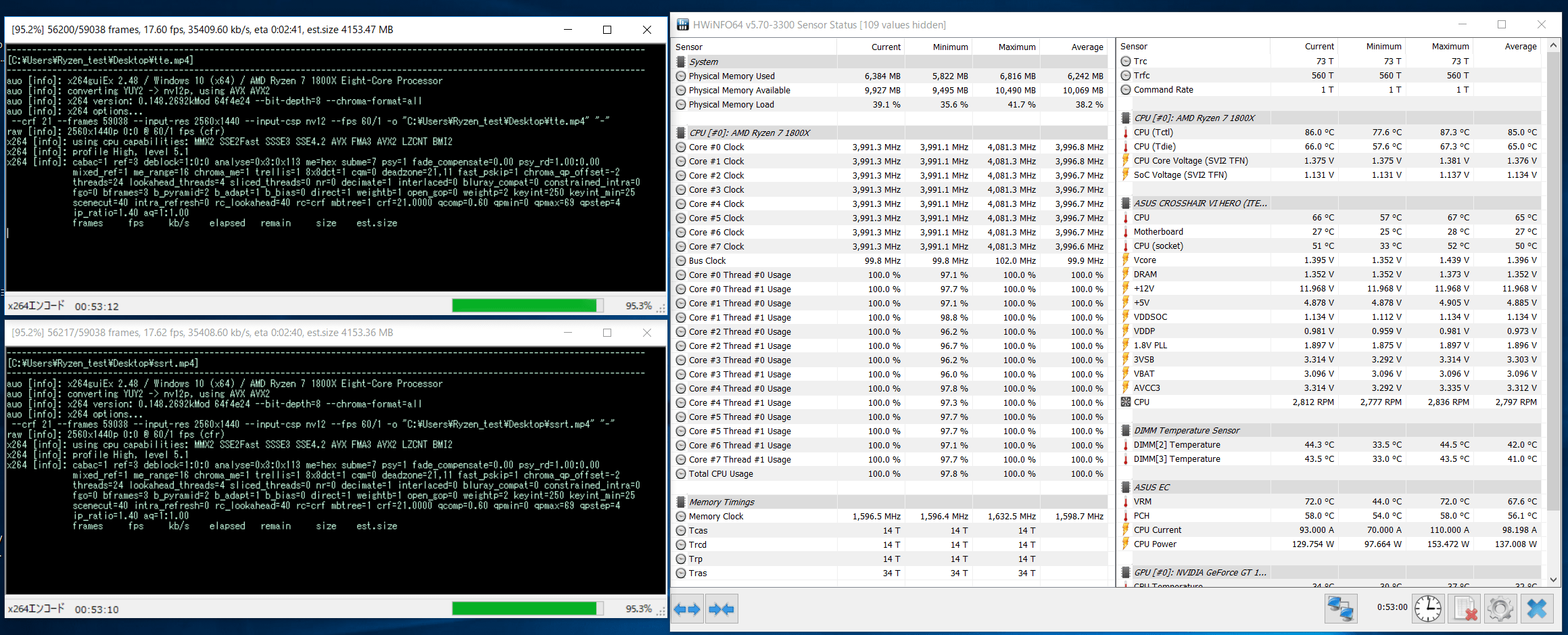Click the clock icon next to Core #0 Clock
Screen dimensions: 1568x635
tap(681, 147)
